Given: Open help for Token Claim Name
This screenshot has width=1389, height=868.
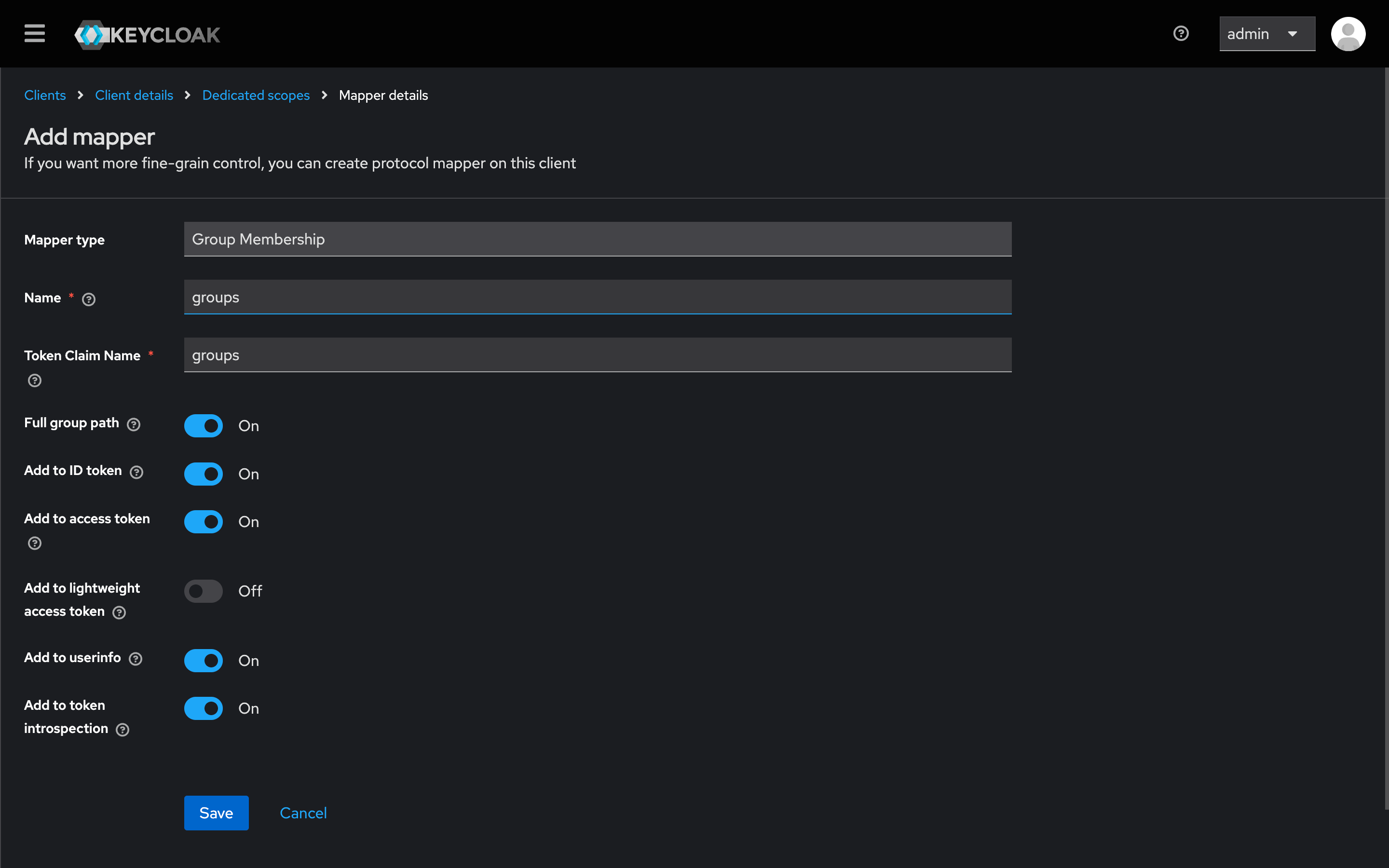Looking at the screenshot, I should click(34, 380).
